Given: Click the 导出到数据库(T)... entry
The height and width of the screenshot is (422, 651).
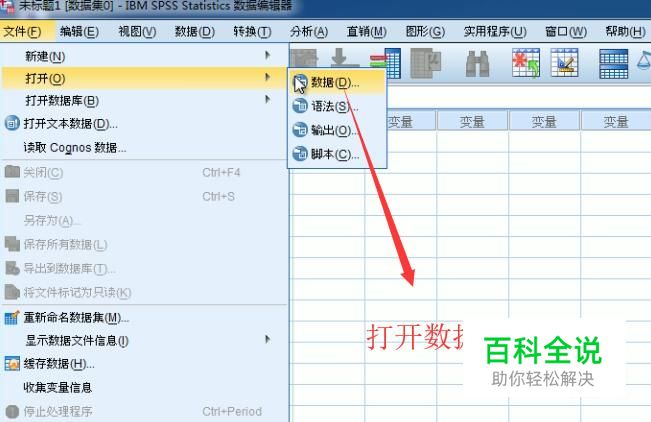Looking at the screenshot, I should click(x=143, y=268).
